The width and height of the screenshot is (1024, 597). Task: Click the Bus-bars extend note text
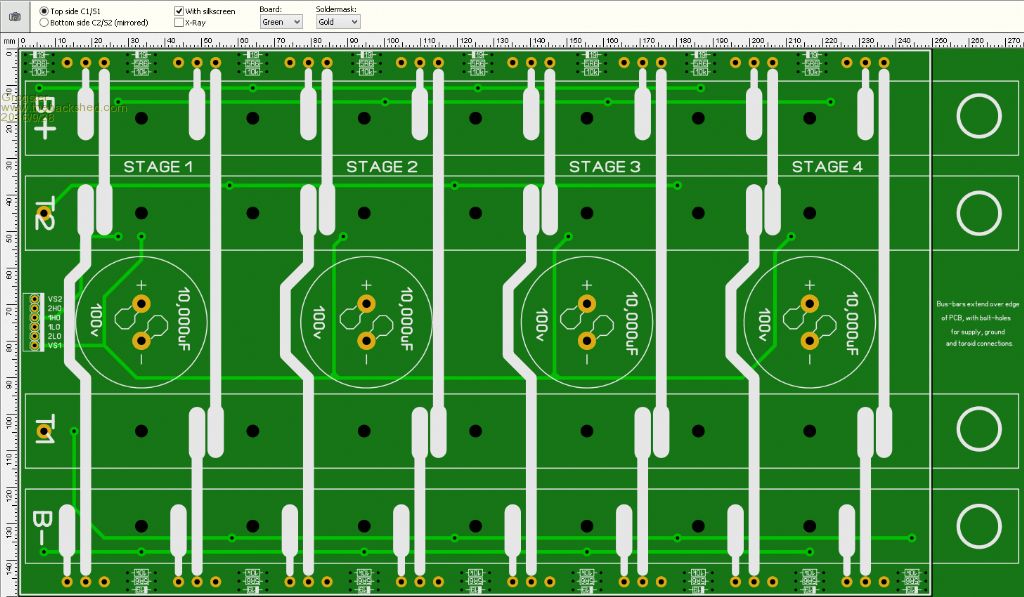[x=977, y=323]
